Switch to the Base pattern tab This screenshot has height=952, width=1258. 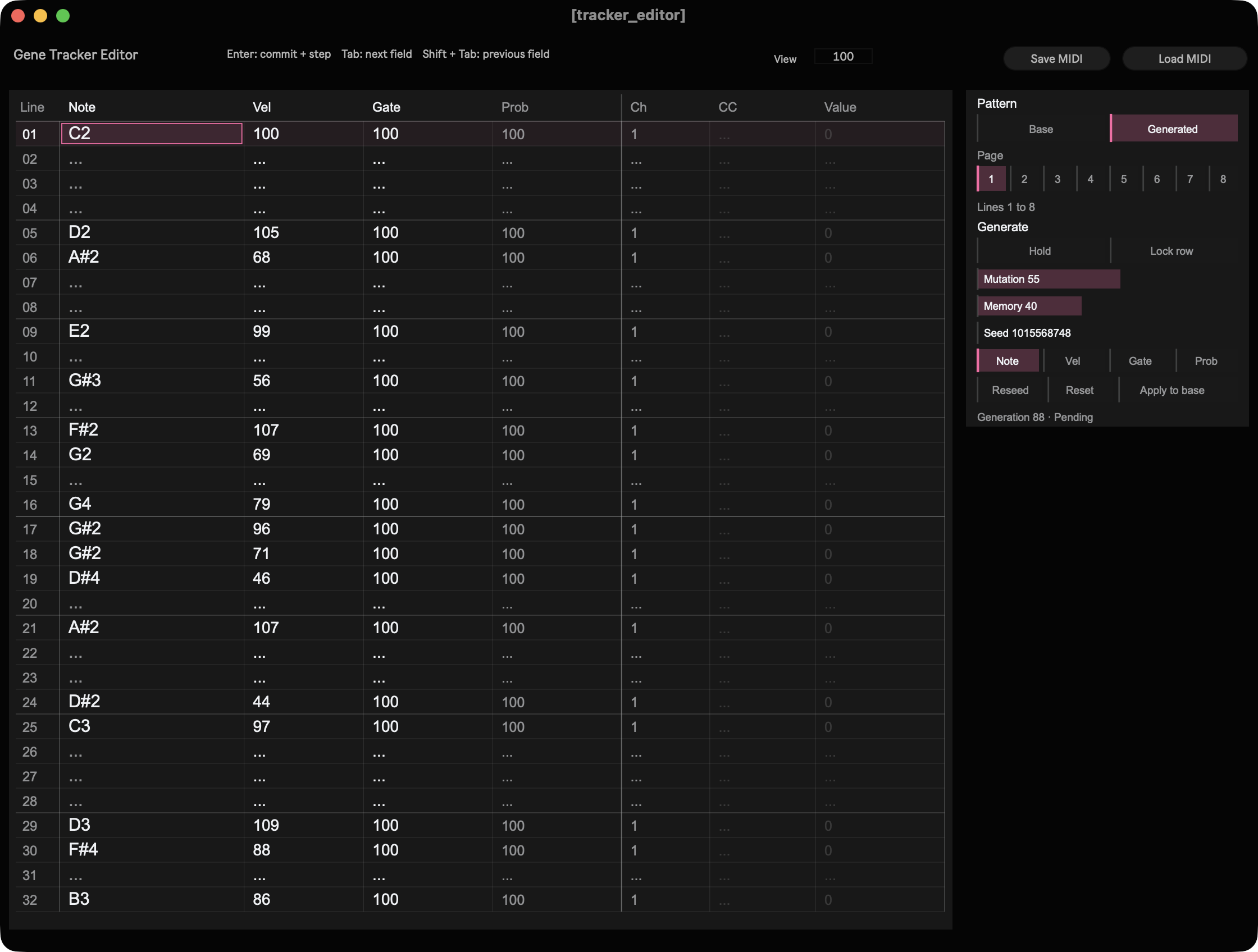coord(1040,129)
